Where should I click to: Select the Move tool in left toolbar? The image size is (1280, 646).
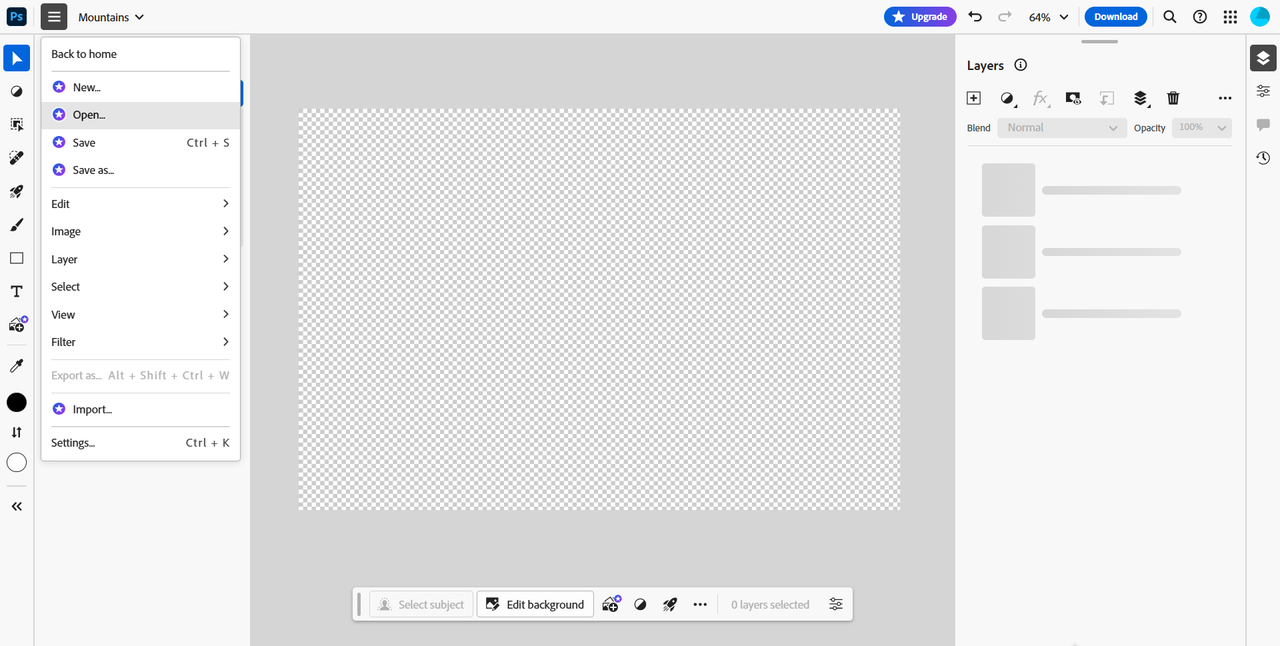16,58
